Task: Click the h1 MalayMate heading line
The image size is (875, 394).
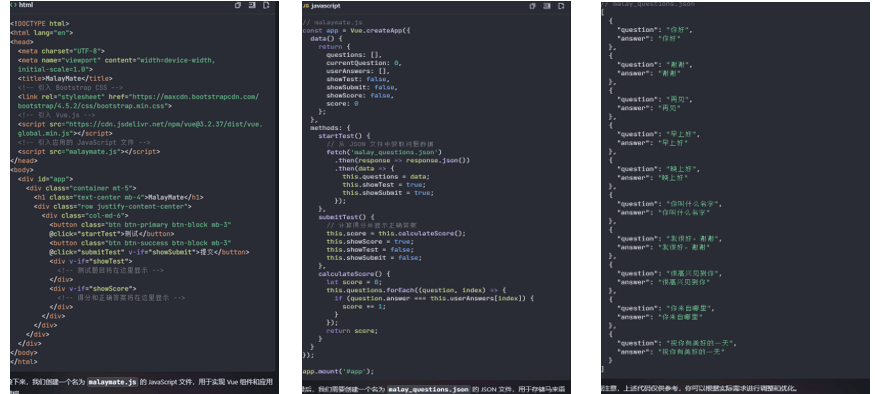Action: click(x=118, y=197)
